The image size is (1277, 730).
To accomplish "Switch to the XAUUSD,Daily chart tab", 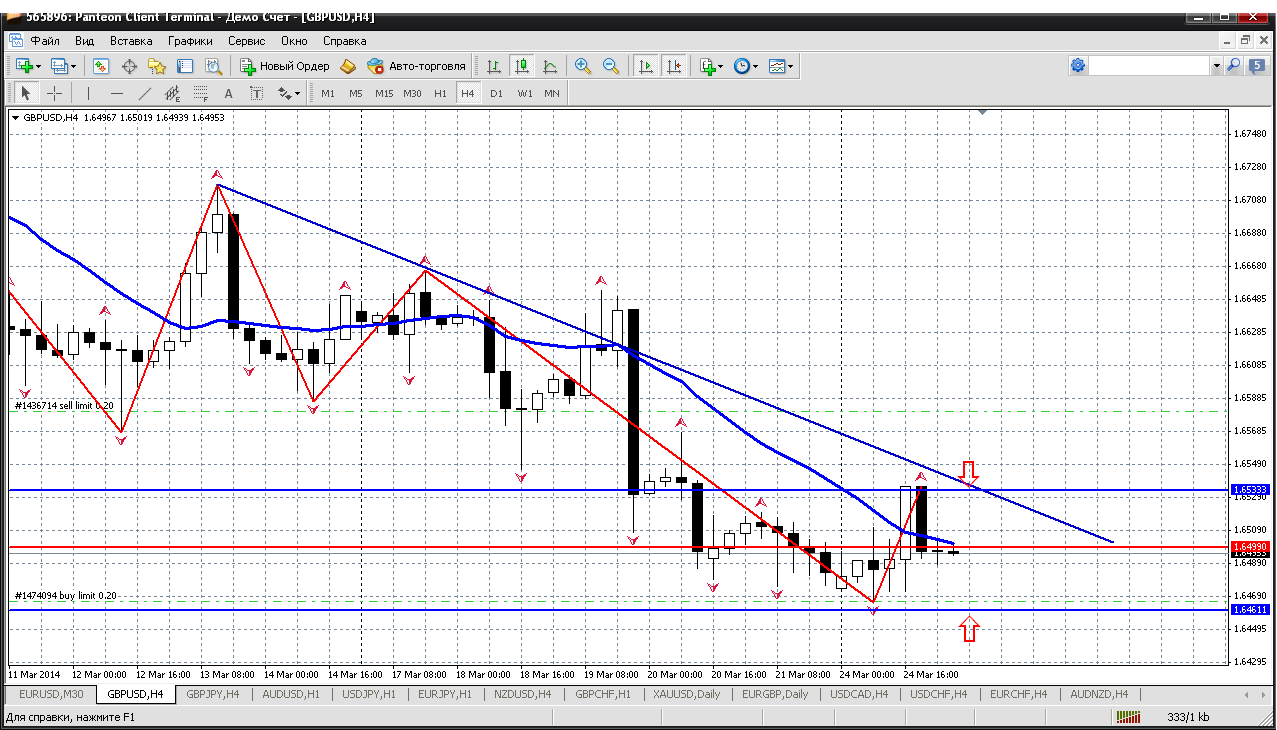I will point(686,694).
